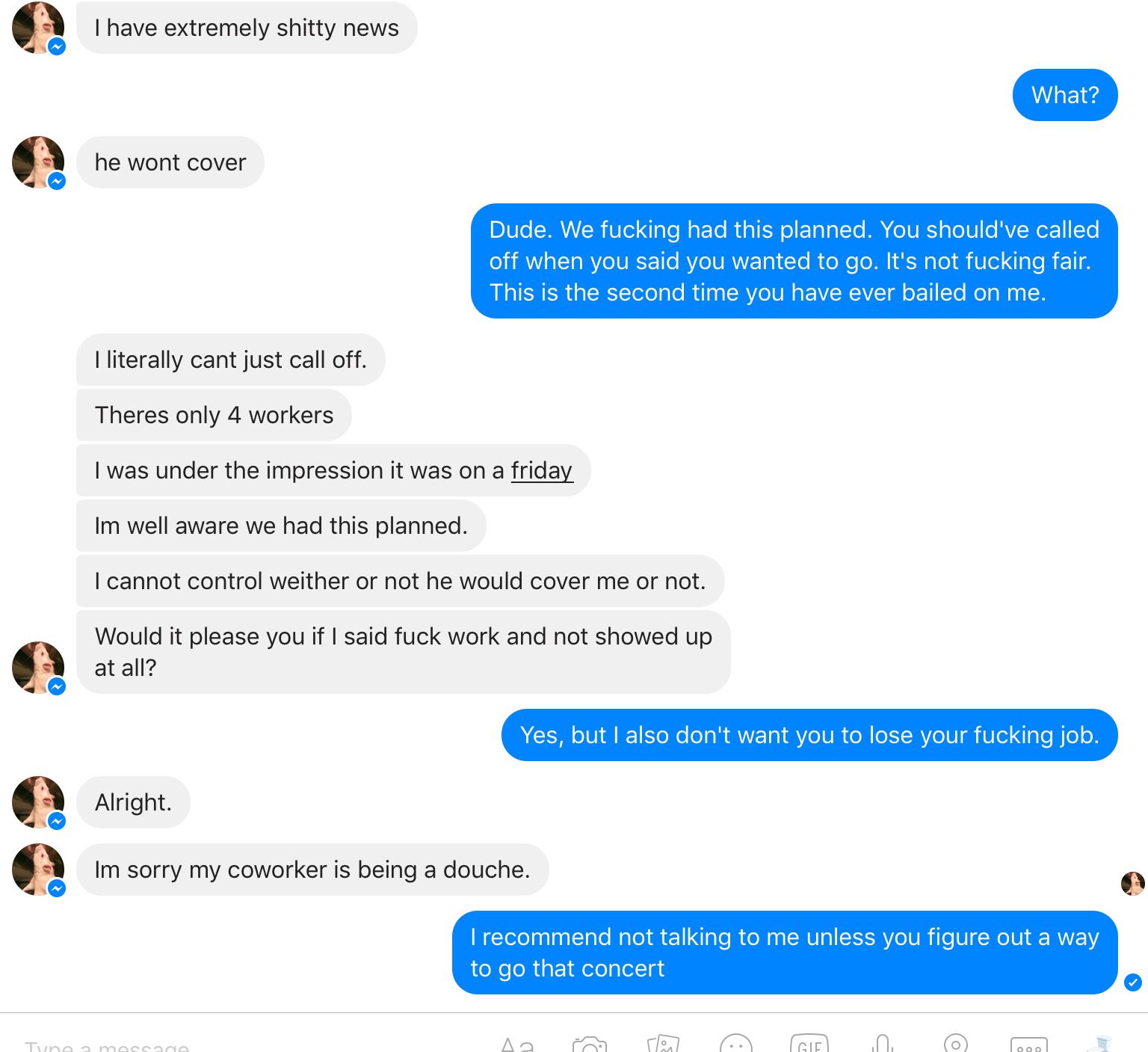The image size is (1148, 1052).
Task: Select the 'Theres only 4 workers' bubble
Action: pos(214,415)
